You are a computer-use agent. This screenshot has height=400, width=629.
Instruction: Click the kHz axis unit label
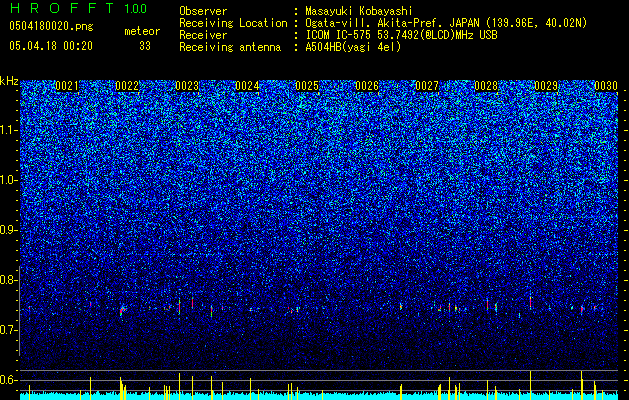9,81
